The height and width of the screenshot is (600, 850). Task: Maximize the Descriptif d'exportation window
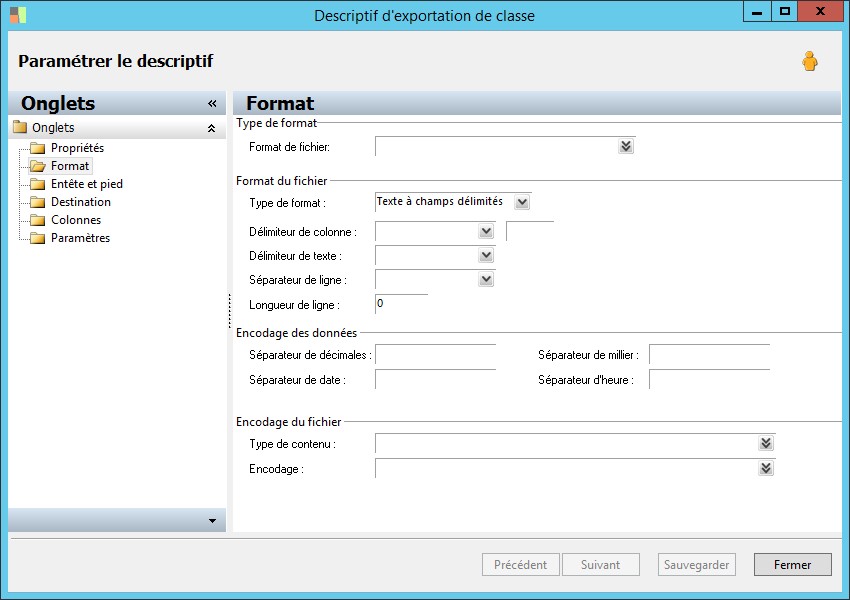point(784,11)
